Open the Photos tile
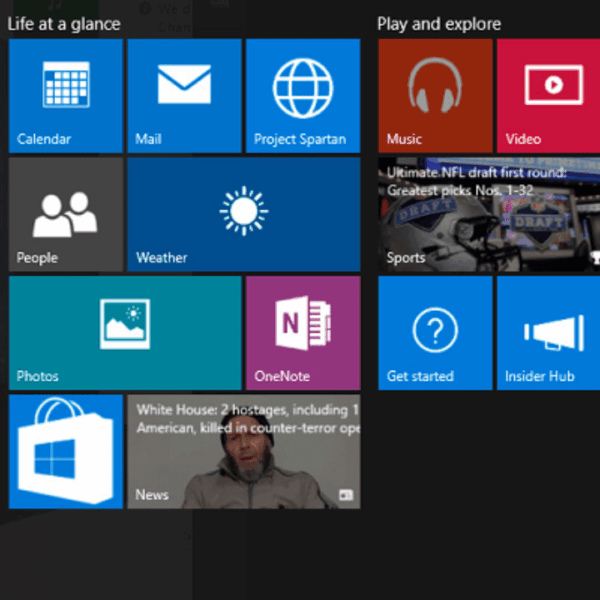Viewport: 600px width, 600px height. 125,333
